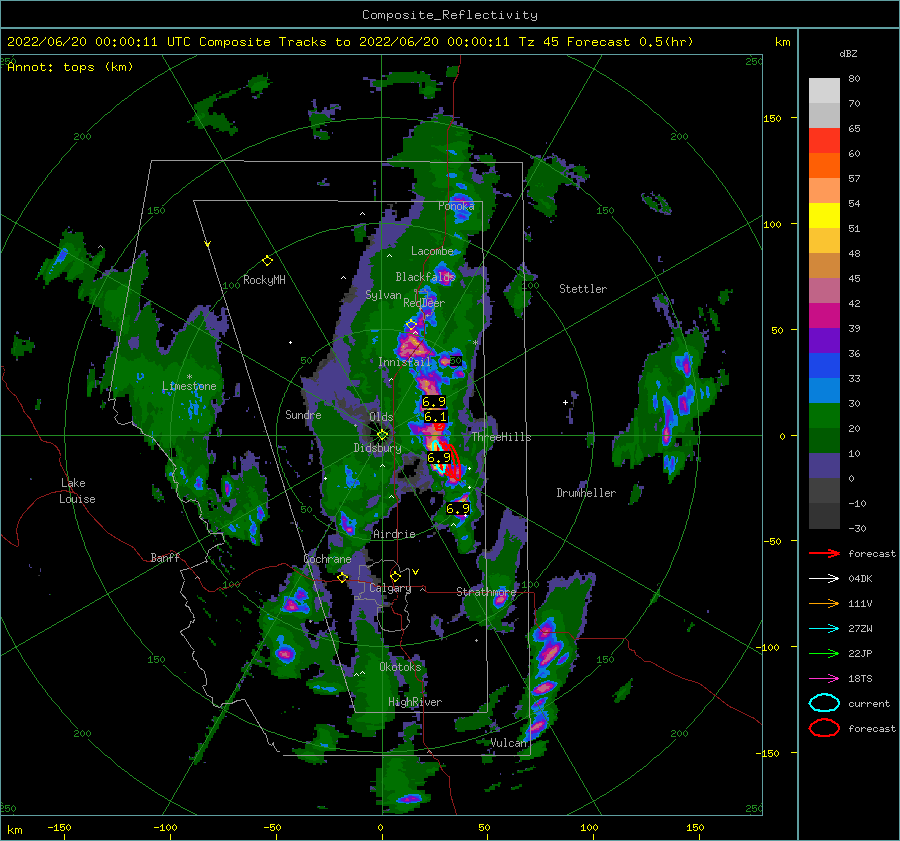Select the Sundre label
Viewport: 900px width, 841px height.
pos(303,414)
